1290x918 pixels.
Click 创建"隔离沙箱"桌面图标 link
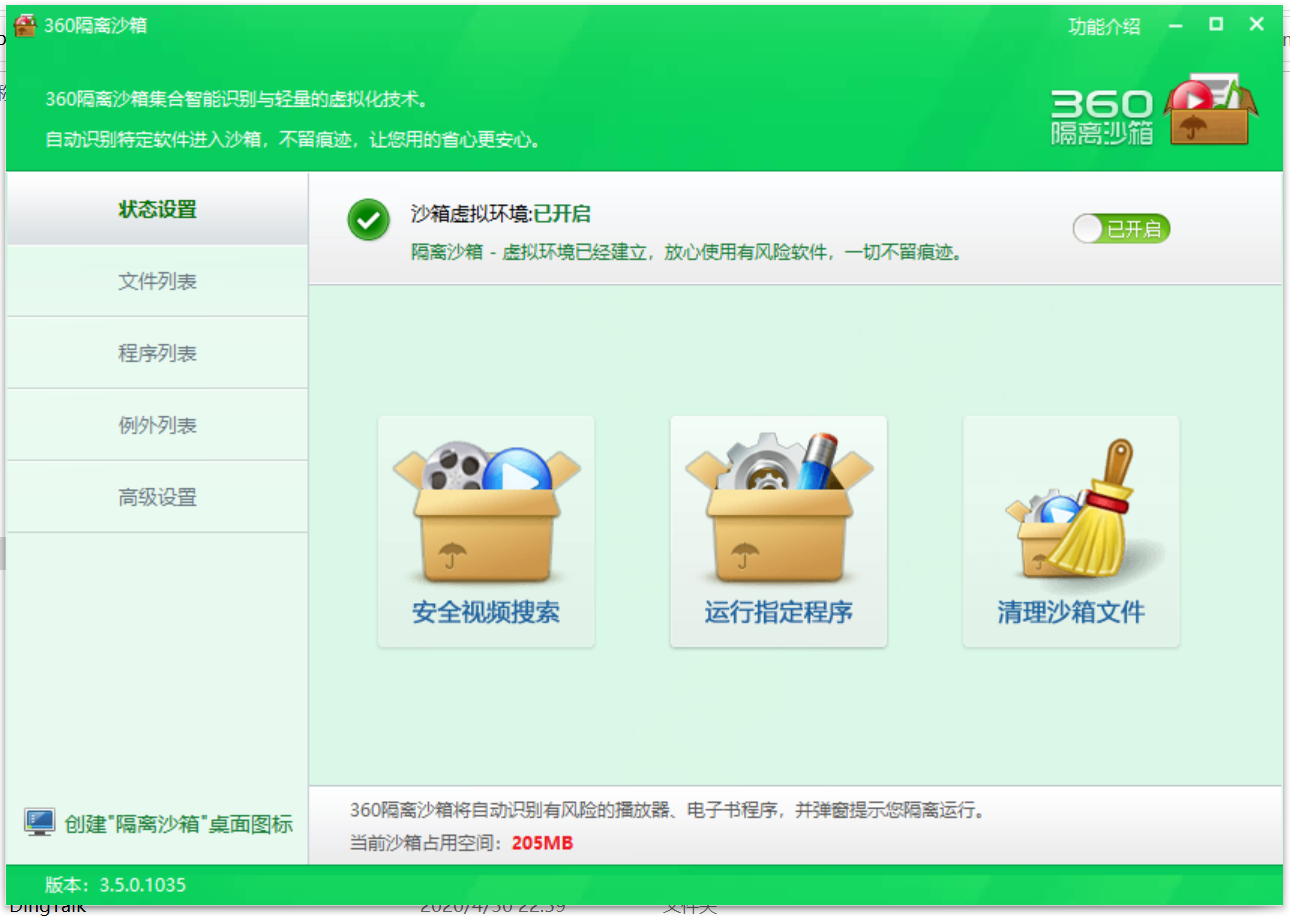coord(179,824)
